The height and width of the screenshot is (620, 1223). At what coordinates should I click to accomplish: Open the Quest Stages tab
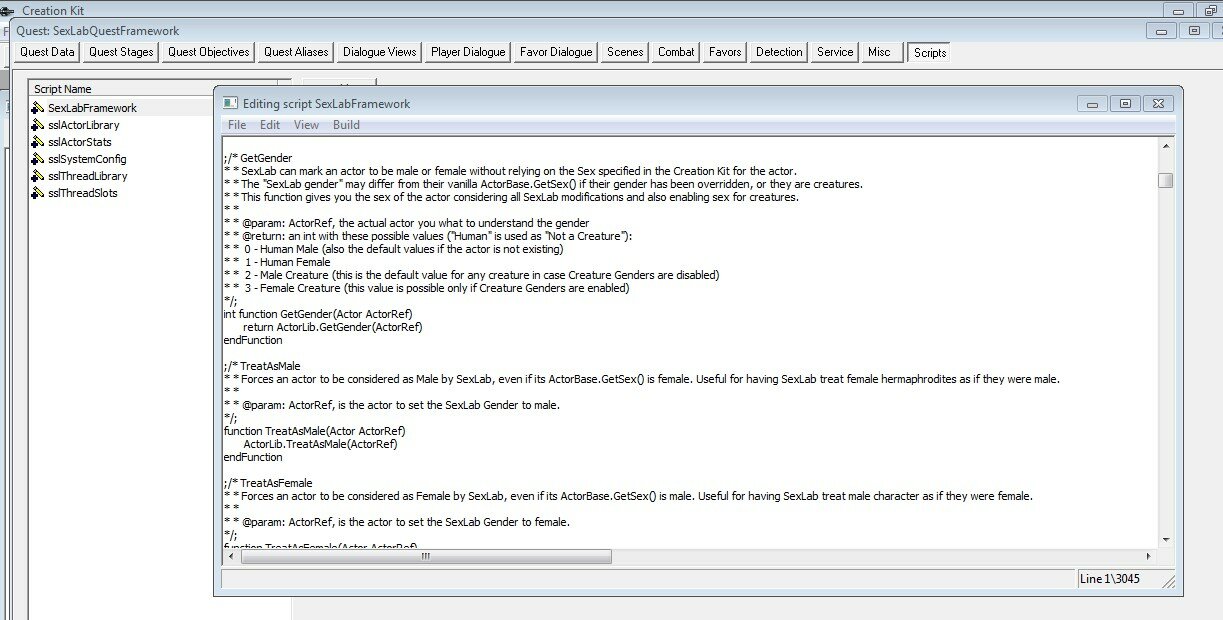click(x=121, y=52)
